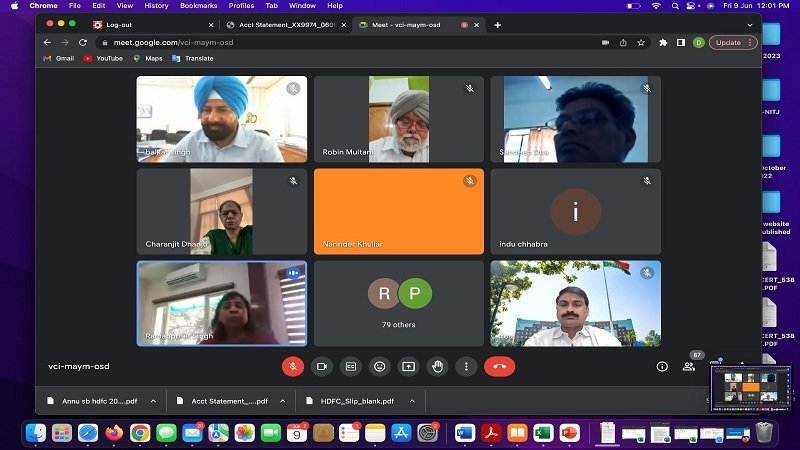Click the Present now screen share icon

[x=408, y=366]
